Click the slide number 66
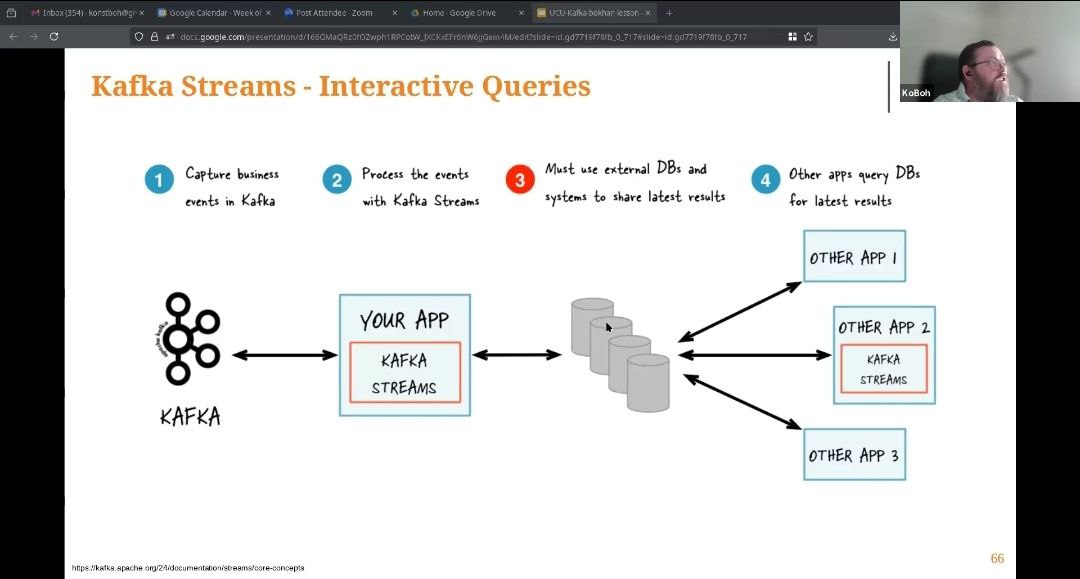 click(x=997, y=558)
